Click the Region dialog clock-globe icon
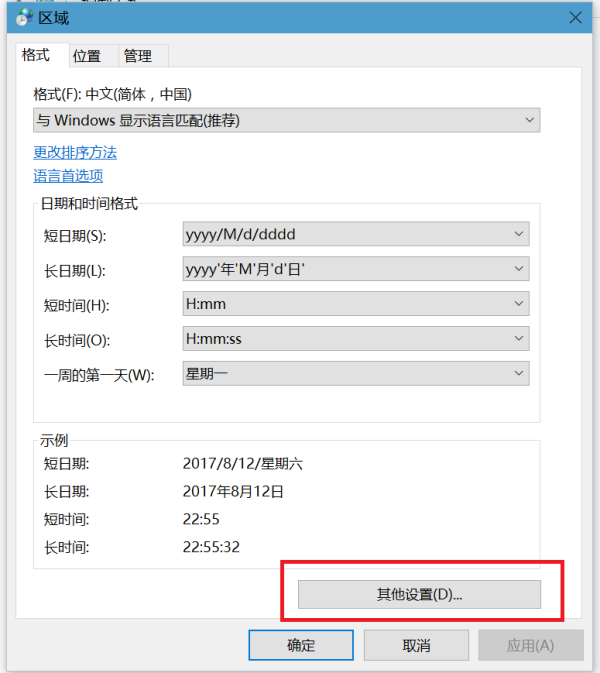600x673 pixels. [23, 18]
